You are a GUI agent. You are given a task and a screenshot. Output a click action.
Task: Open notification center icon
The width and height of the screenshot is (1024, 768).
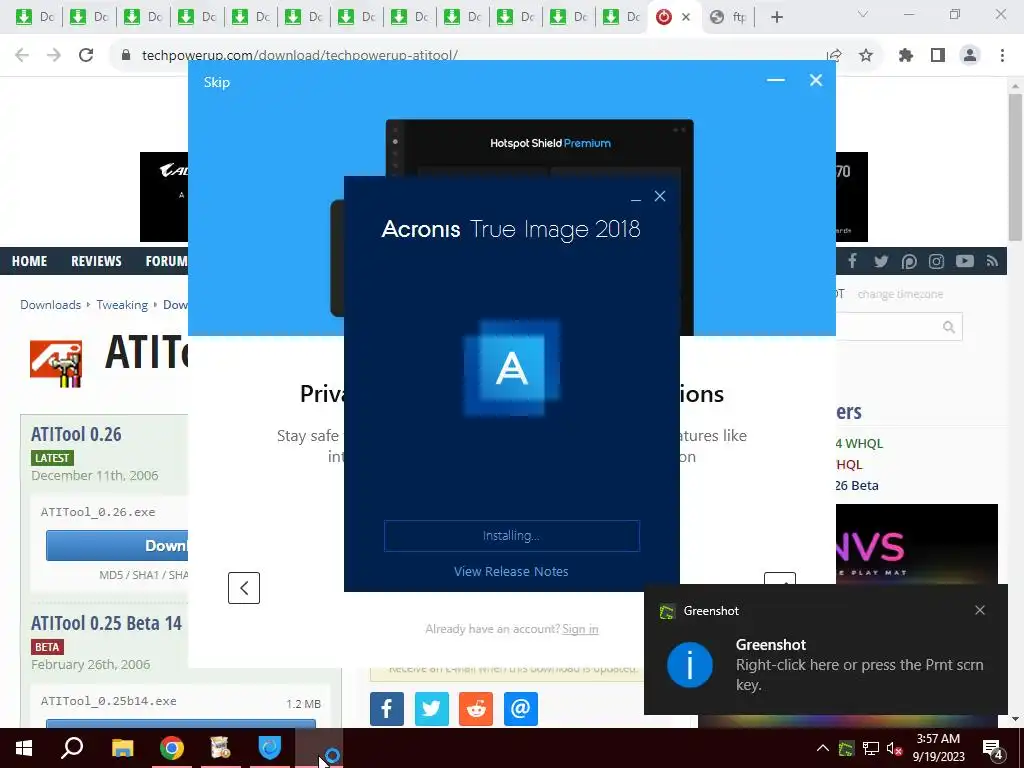(x=992, y=749)
